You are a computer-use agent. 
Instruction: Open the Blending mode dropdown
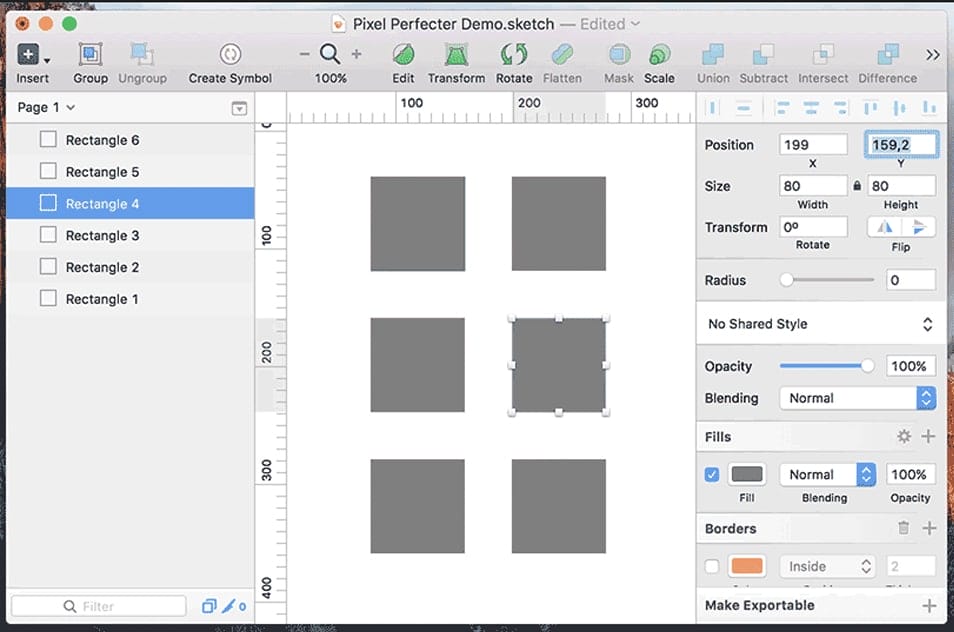856,398
